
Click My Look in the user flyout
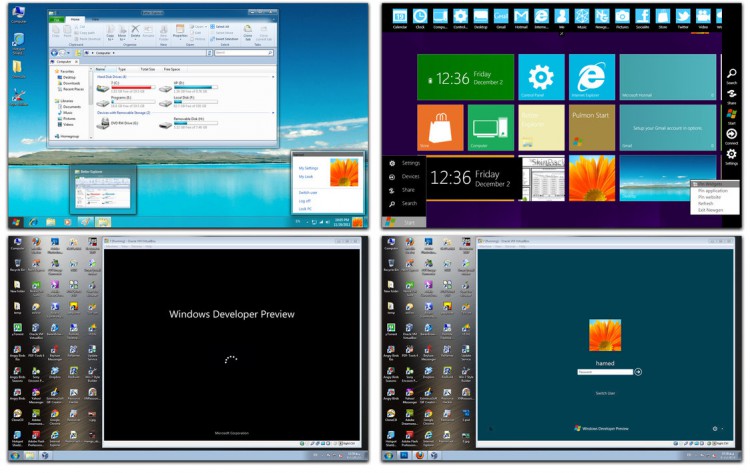click(306, 176)
